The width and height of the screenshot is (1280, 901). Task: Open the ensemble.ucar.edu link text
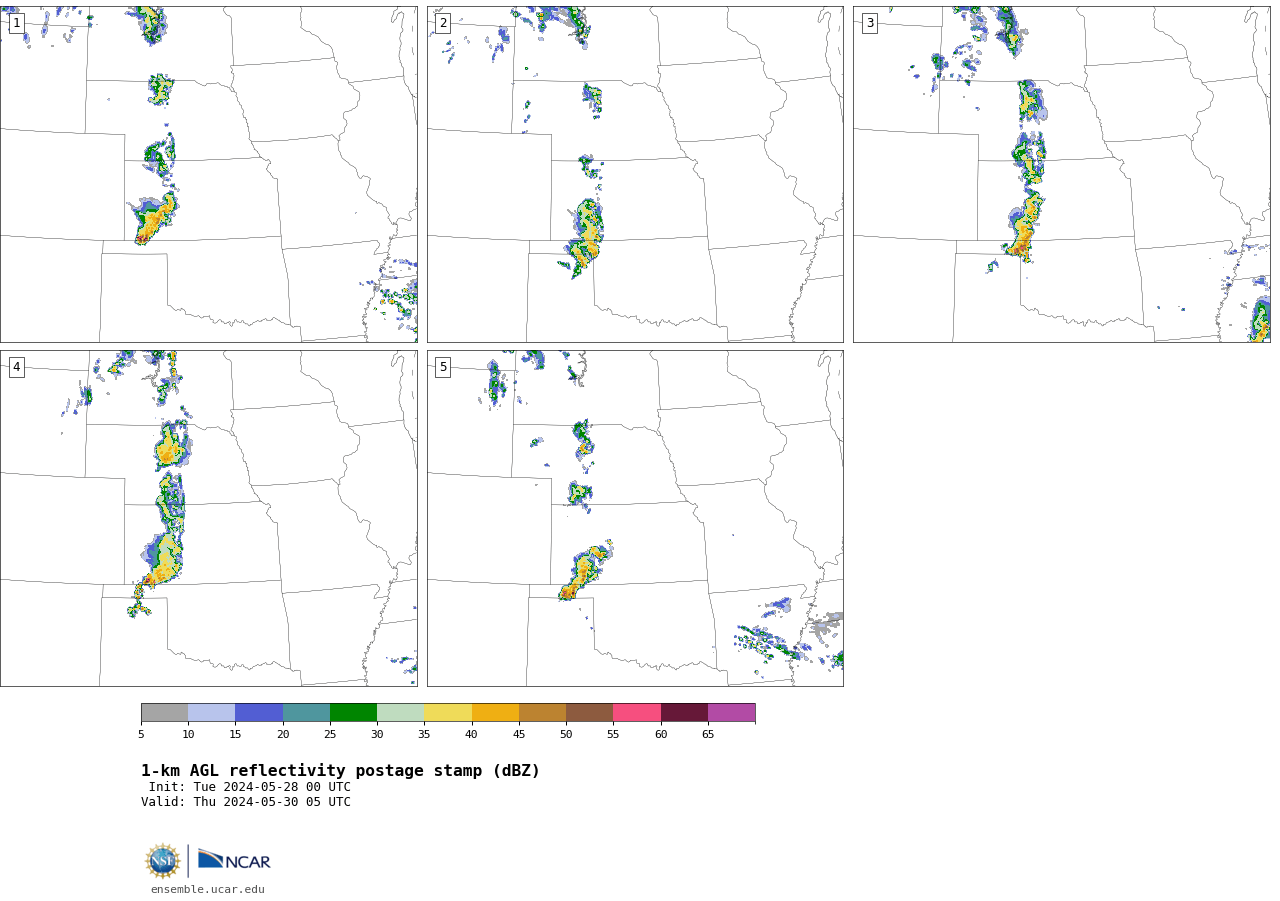(x=208, y=889)
